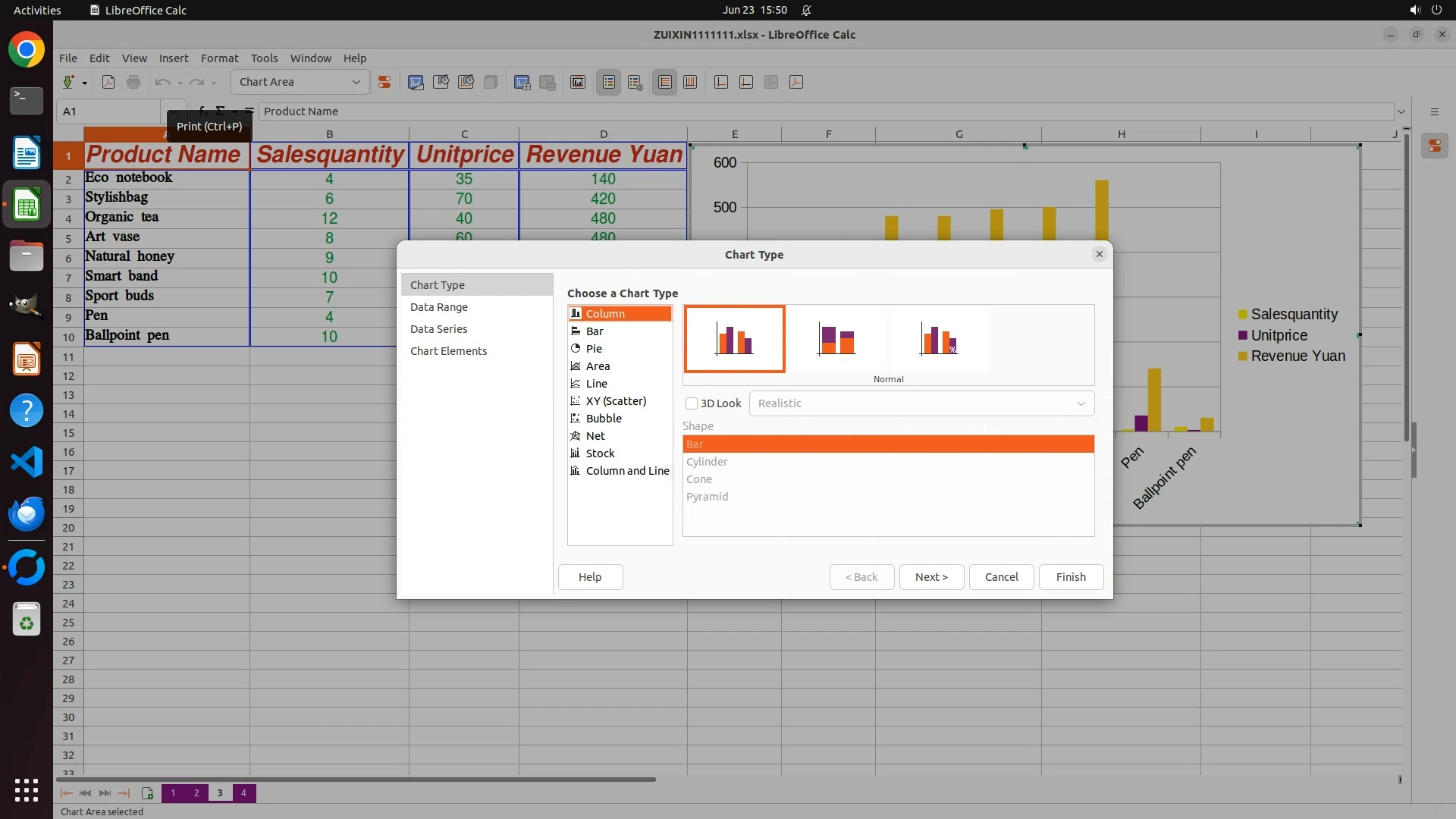1456x819 pixels.
Task: Click the Format Selection toolbar icon
Action: (x=384, y=82)
